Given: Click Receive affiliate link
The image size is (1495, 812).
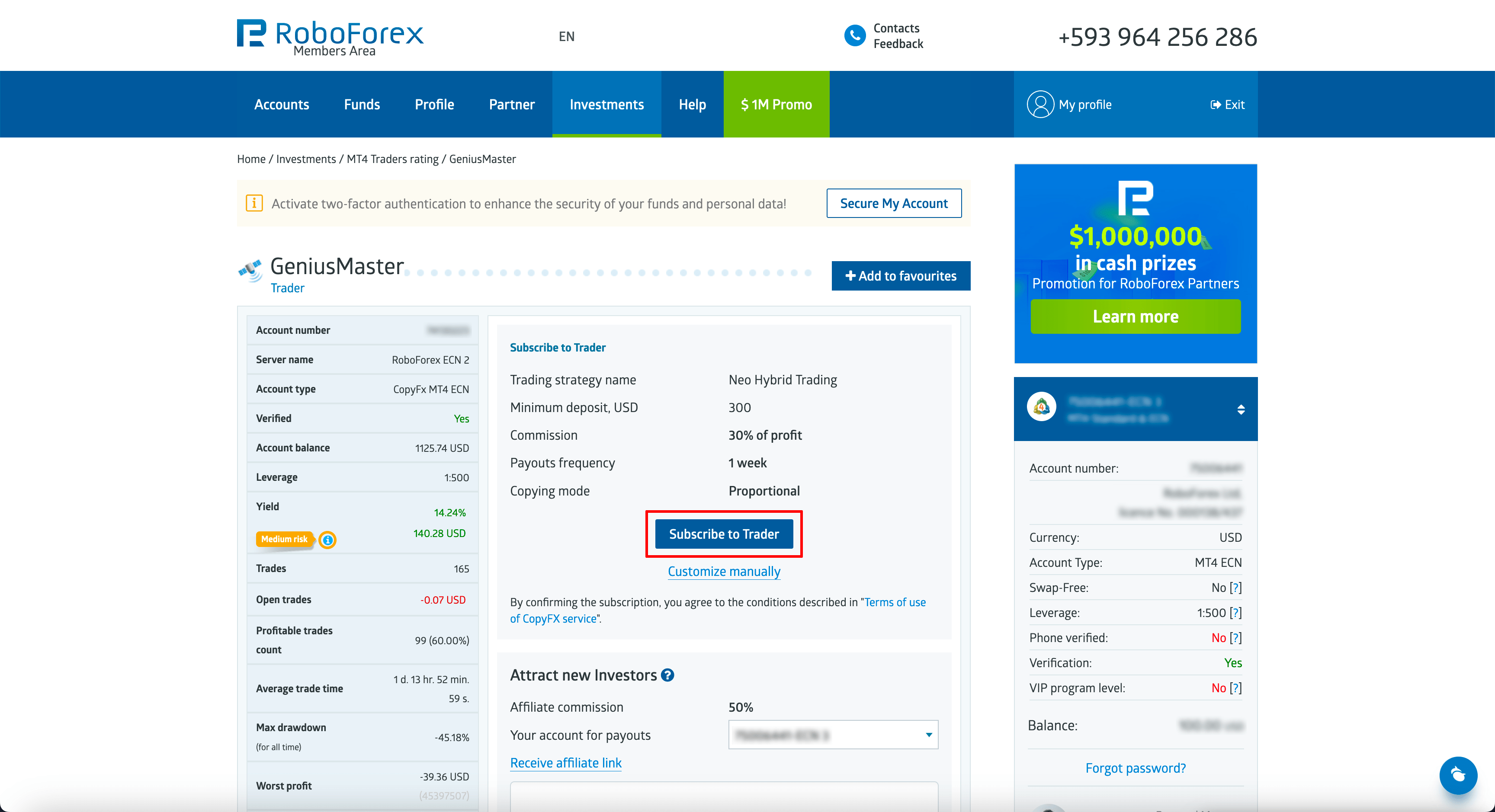Looking at the screenshot, I should click(565, 763).
